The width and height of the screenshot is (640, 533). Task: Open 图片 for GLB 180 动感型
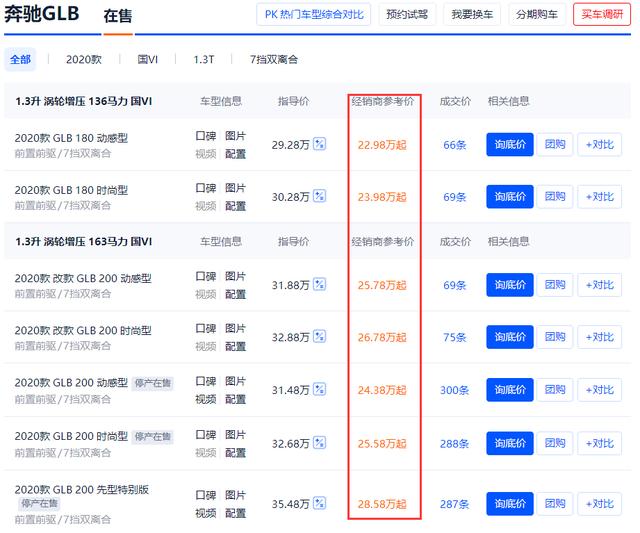point(236,135)
